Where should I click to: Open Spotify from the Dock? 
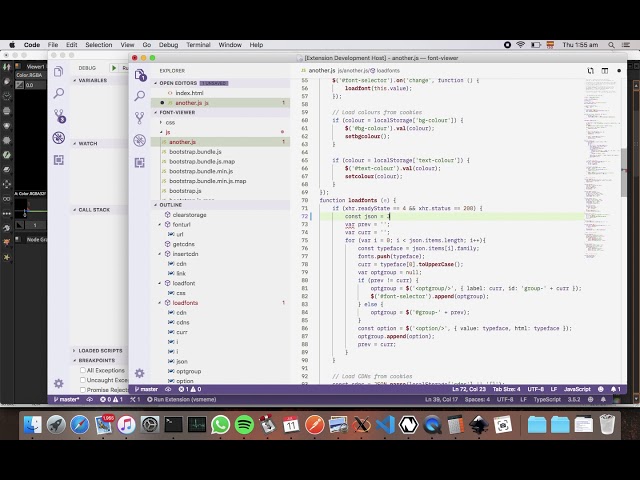point(244,425)
